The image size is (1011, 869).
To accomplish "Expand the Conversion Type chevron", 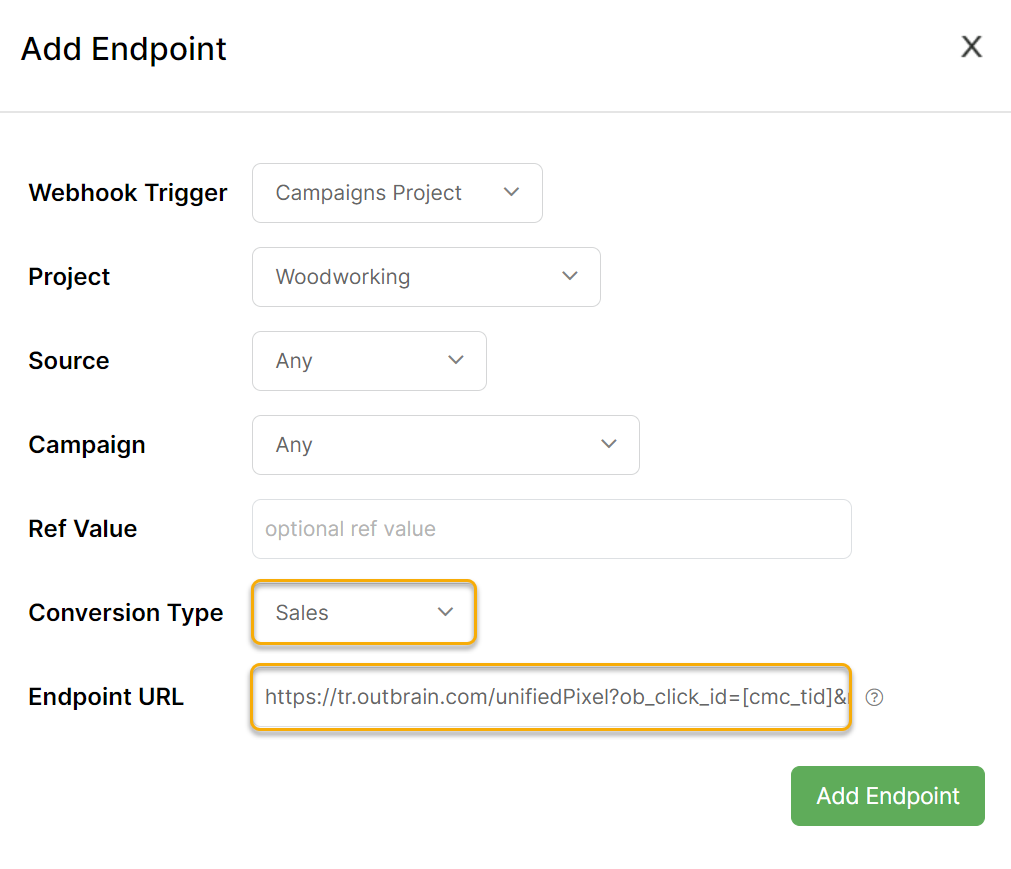I will (445, 612).
